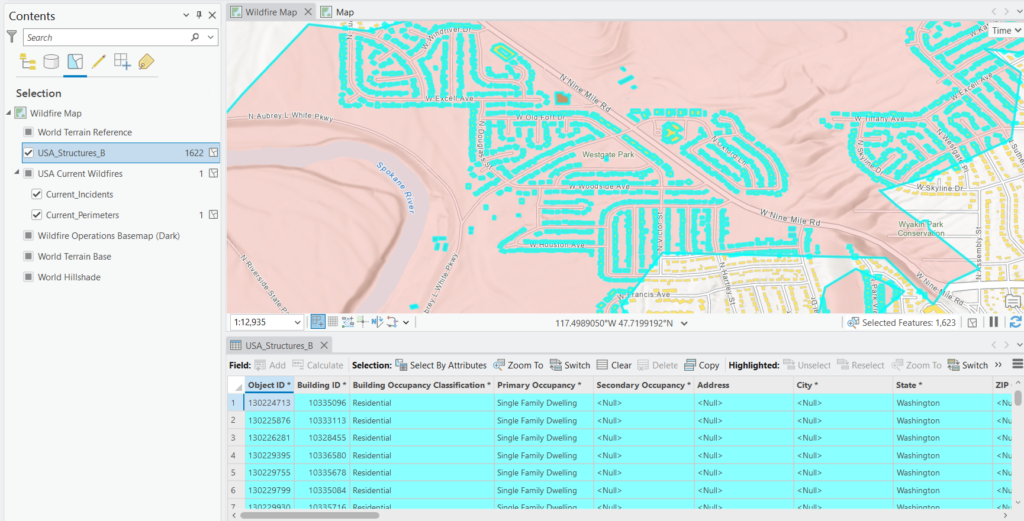Image resolution: width=1024 pixels, height=521 pixels.
Task: Toggle World Terrain Base checkbox
Action: point(28,257)
